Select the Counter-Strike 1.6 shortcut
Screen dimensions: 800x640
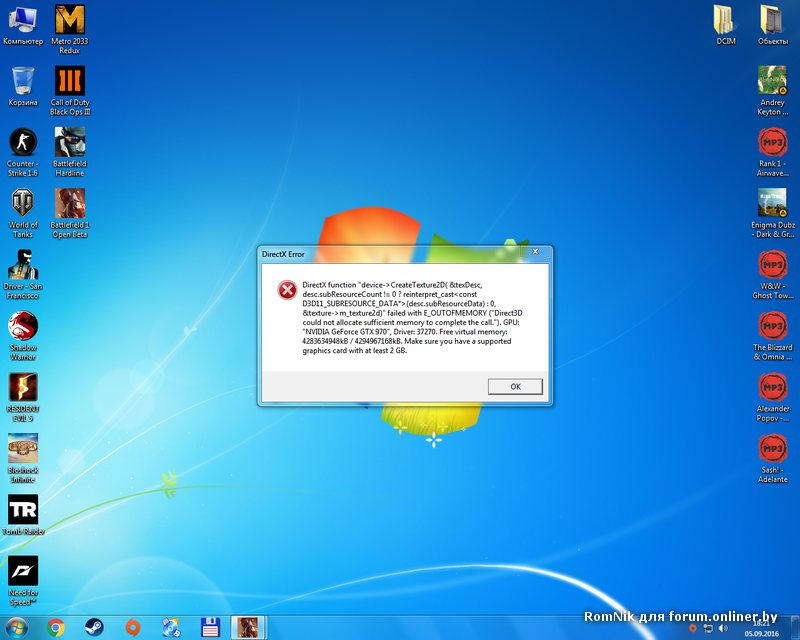click(23, 152)
